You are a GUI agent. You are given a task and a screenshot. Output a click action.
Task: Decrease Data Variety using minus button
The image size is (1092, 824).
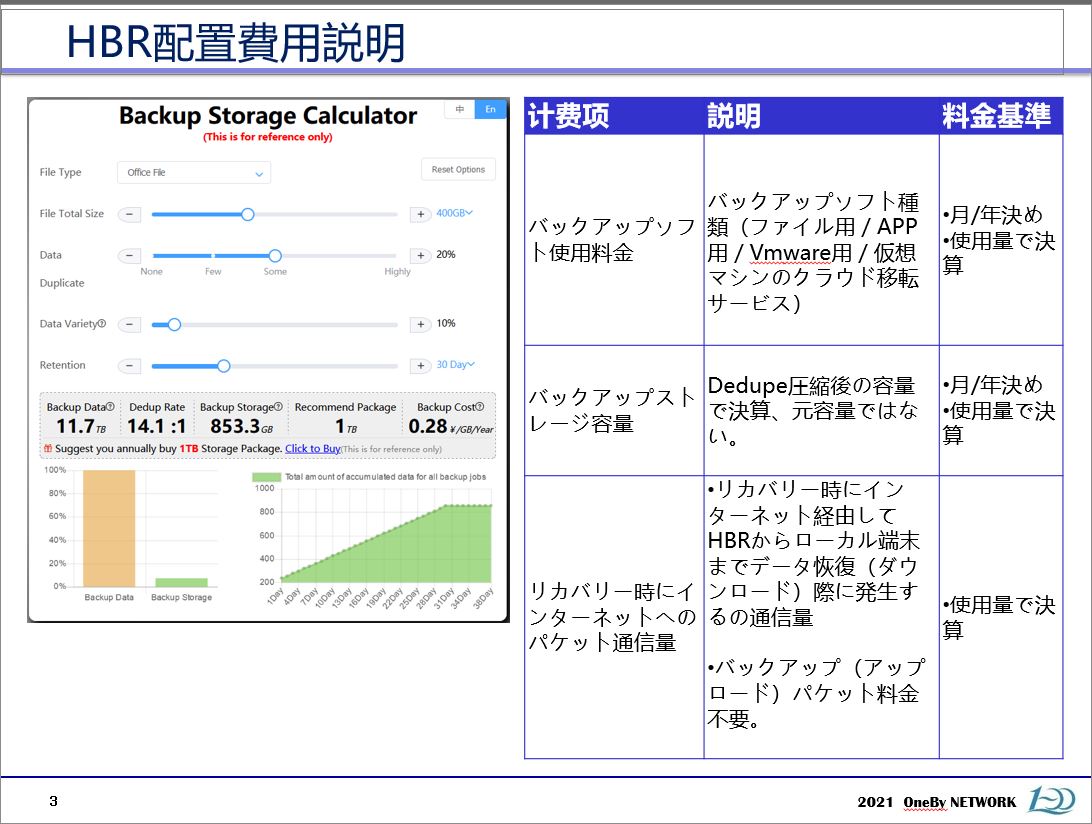130,325
